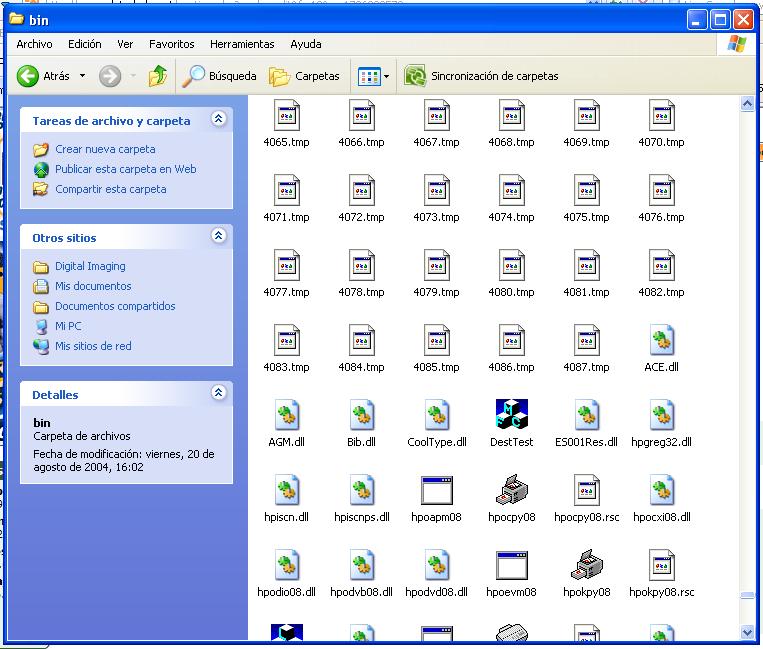The width and height of the screenshot is (763, 649).
Task: Click Publicar esta carpeta en Web
Action: point(126,169)
